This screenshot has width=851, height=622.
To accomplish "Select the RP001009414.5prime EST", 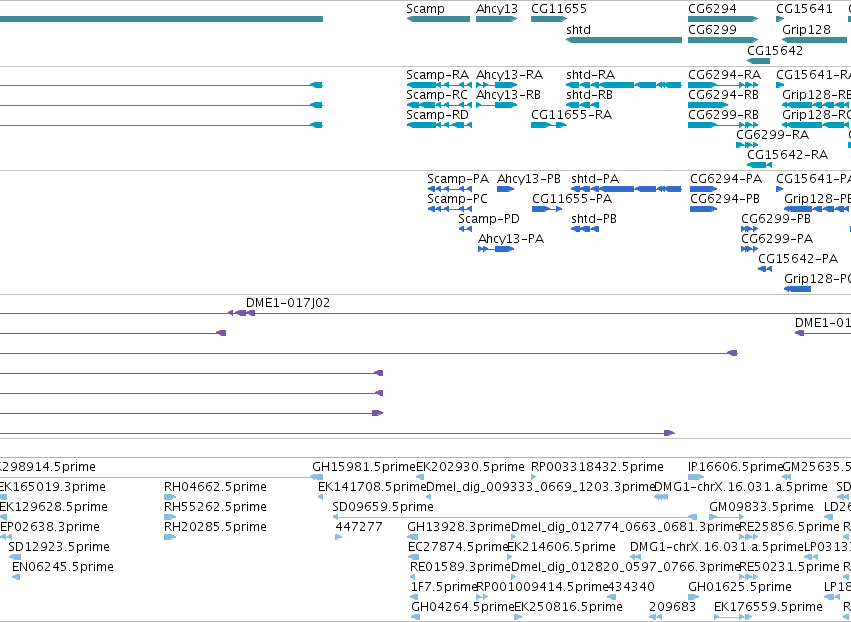I will (x=480, y=597).
